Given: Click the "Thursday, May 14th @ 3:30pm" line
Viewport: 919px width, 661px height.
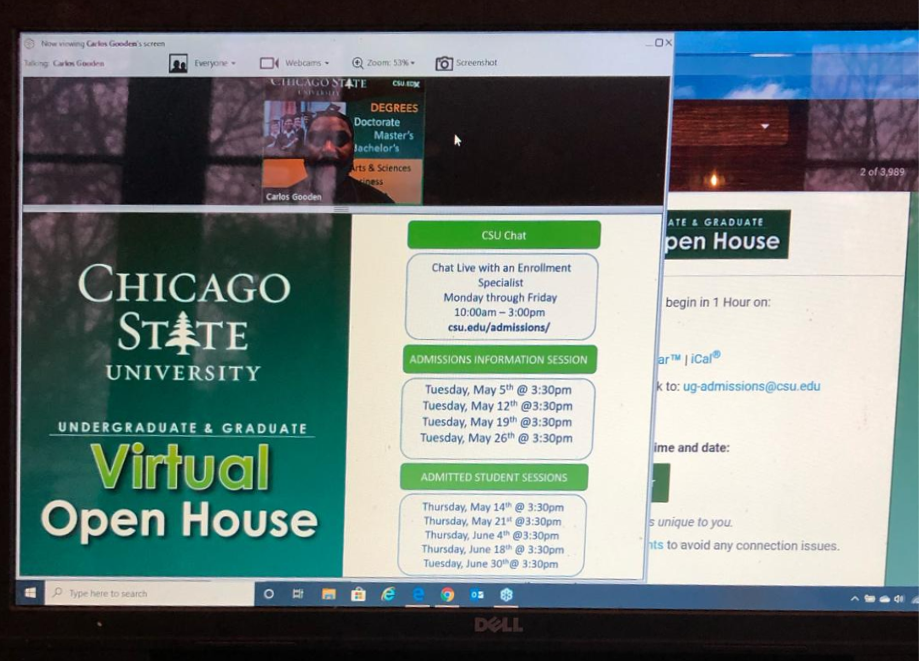Looking at the screenshot, I should pyautogui.click(x=493, y=507).
